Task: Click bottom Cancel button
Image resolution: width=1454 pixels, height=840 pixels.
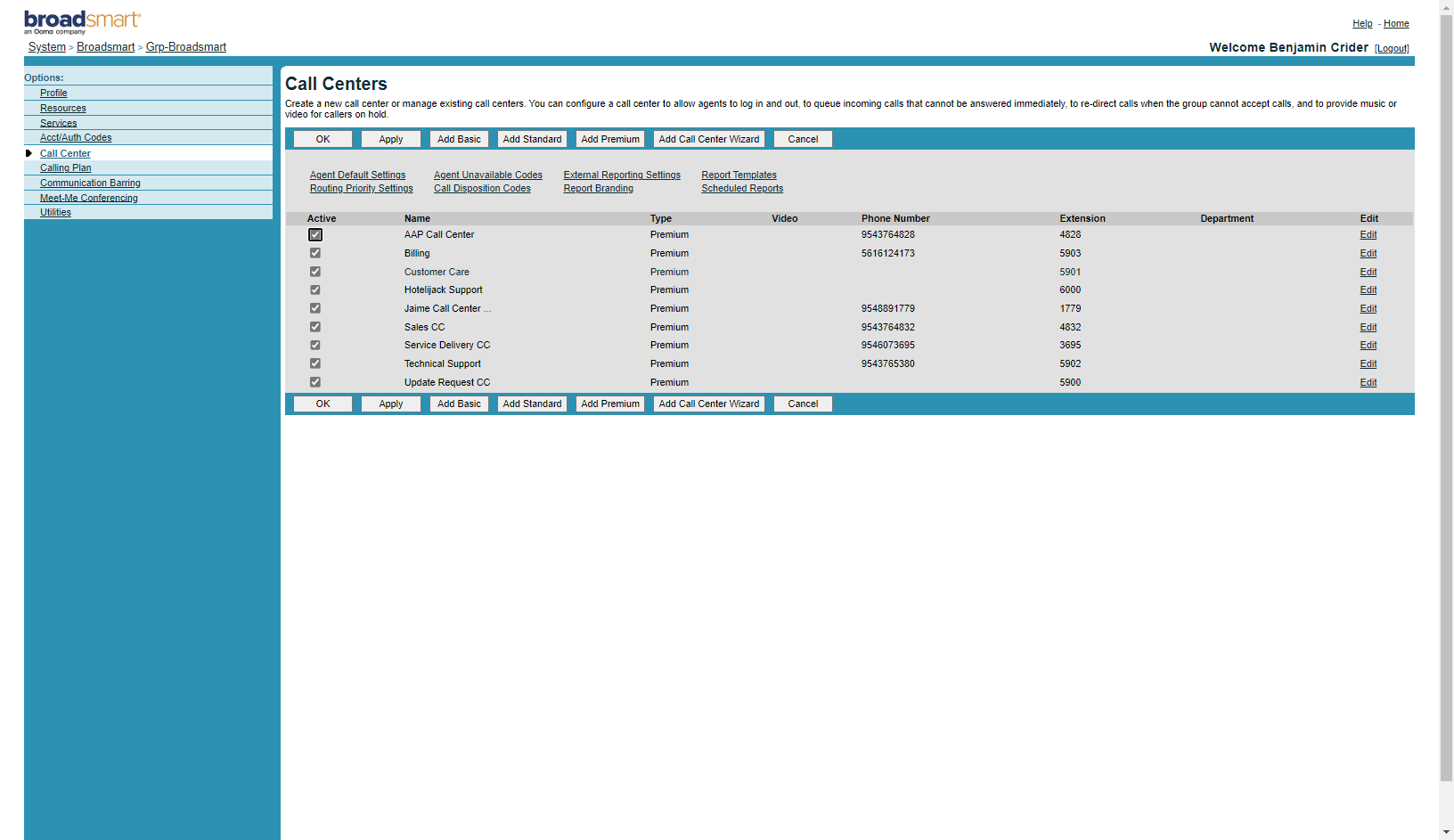Action: point(803,404)
